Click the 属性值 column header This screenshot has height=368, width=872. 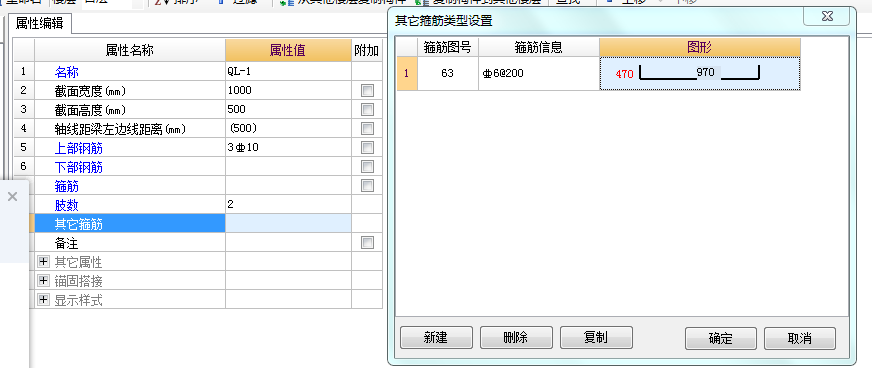click(288, 51)
